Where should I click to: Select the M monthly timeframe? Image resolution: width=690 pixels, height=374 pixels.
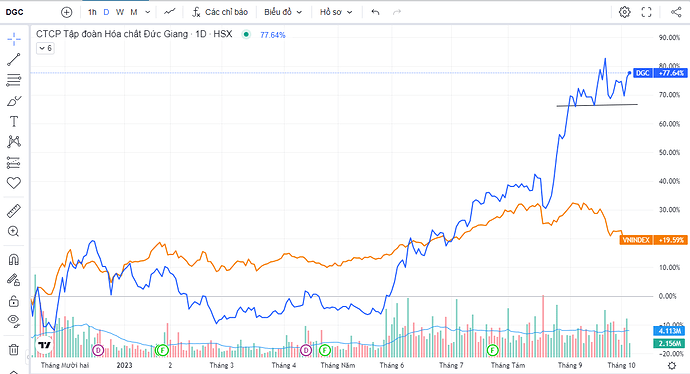[x=134, y=12]
